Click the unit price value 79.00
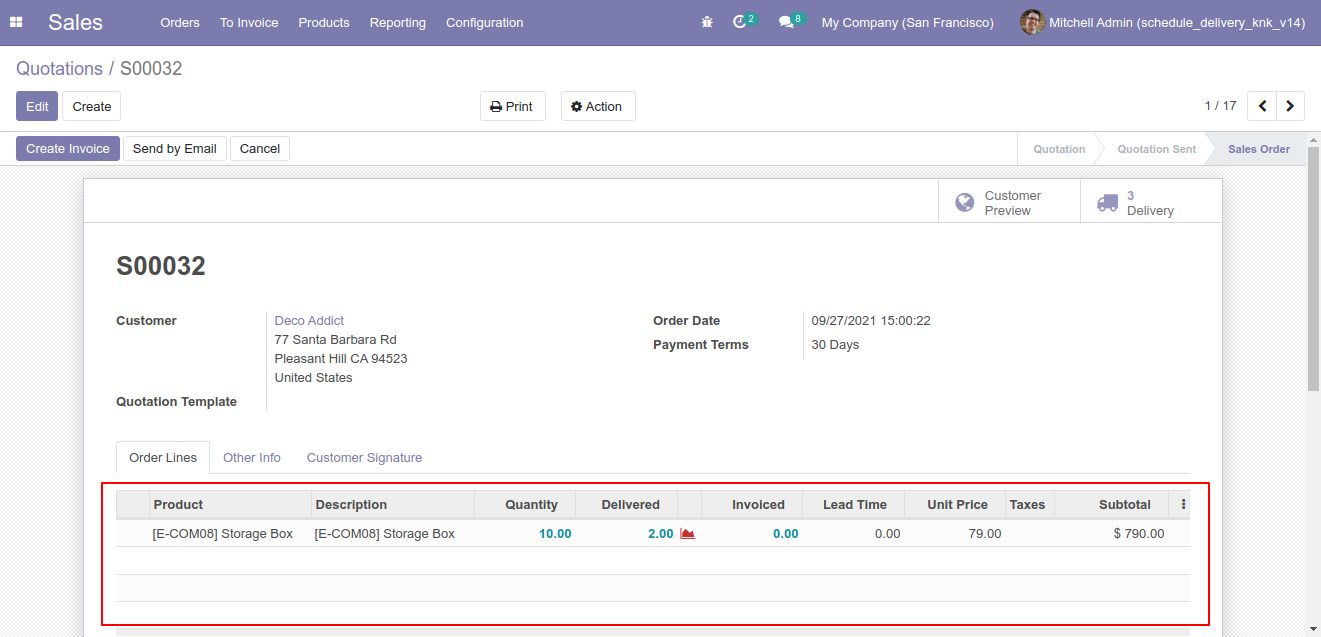 point(985,534)
